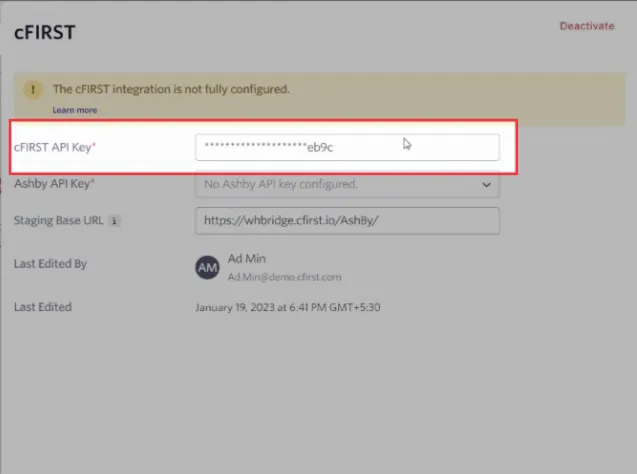Click the Staging Base URL info icon
Image resolution: width=637 pixels, height=474 pixels.
114,221
